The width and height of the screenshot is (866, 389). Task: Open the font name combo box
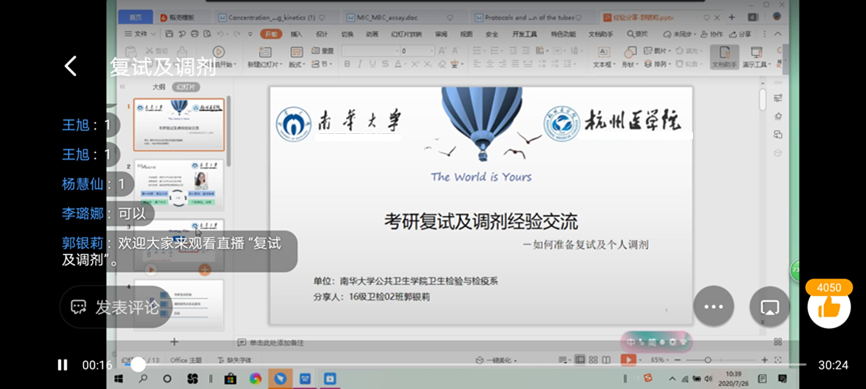[x=370, y=51]
